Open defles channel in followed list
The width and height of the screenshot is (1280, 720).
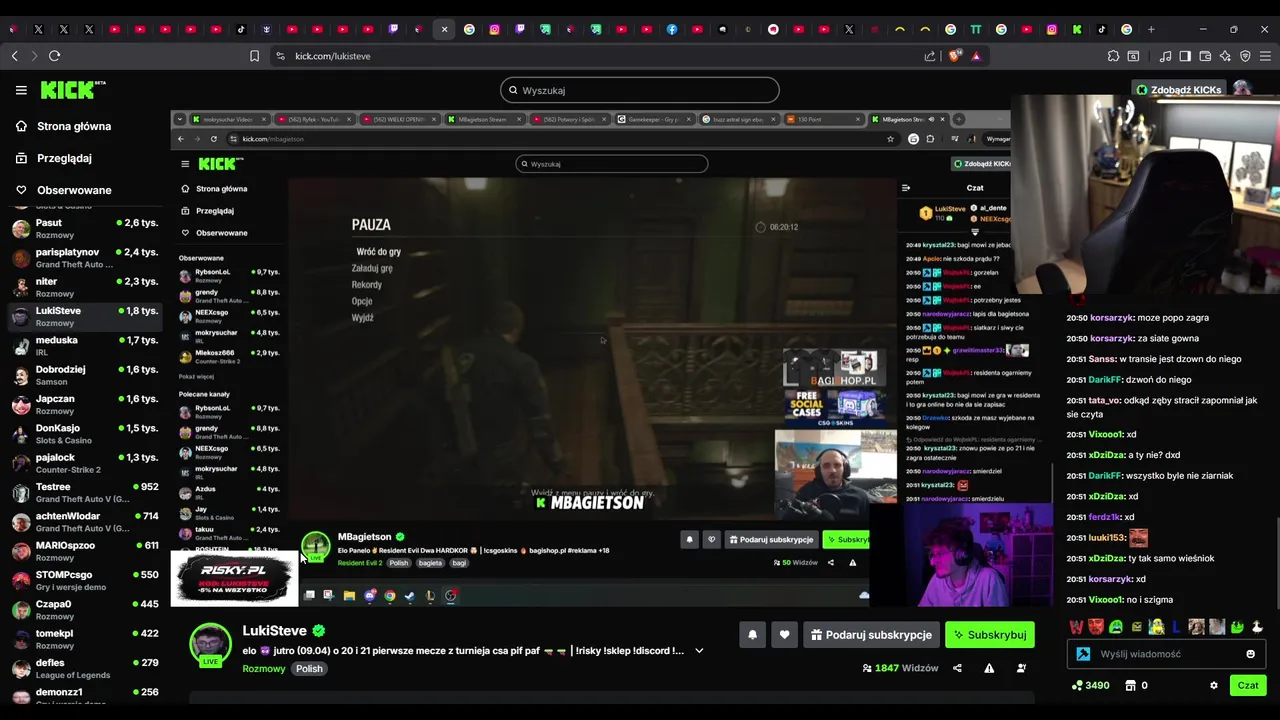85,668
